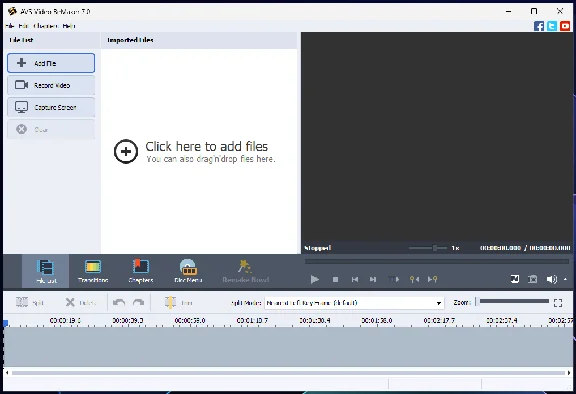Click the left arrow of the timeline scrollbar
576x394 pixels.
7,373
